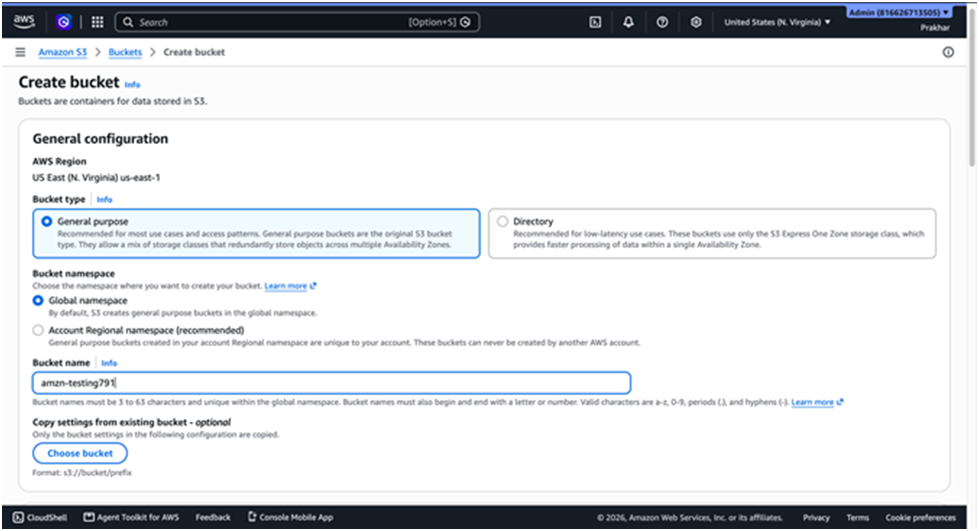Open notifications bell icon
Image resolution: width=979 pixels, height=531 pixels.
point(628,22)
